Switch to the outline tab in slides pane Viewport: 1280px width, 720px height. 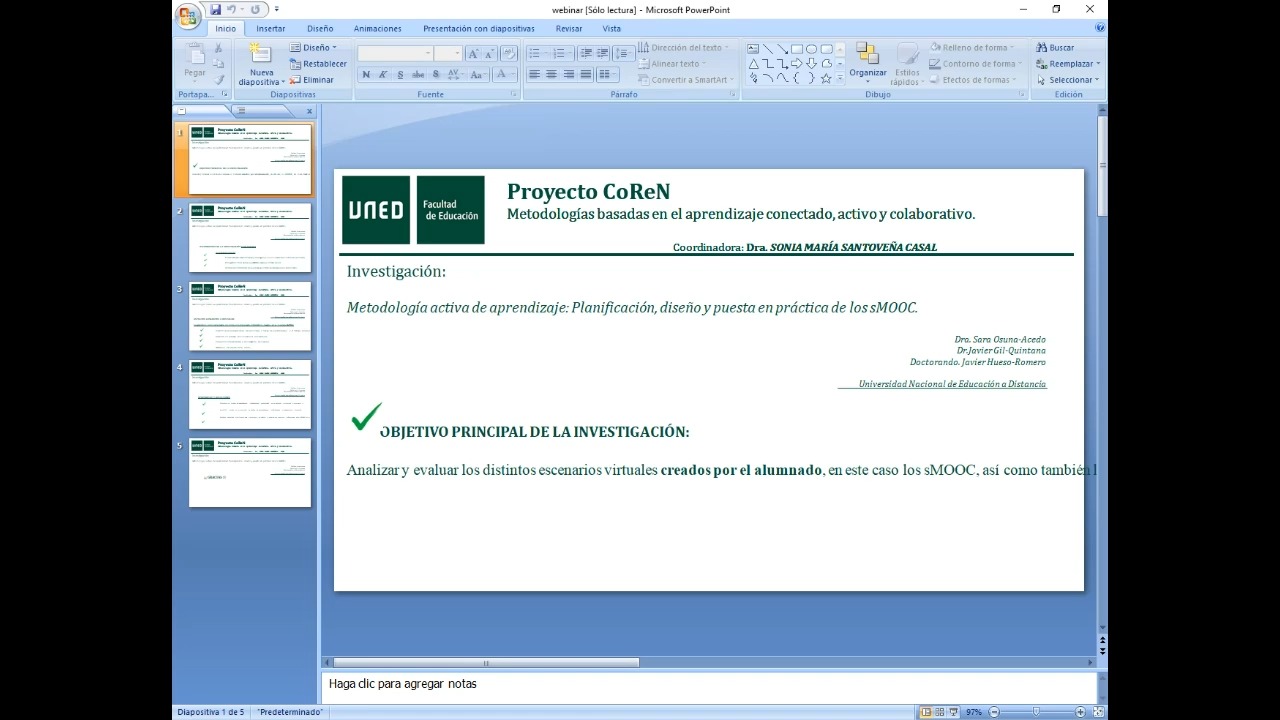[241, 110]
